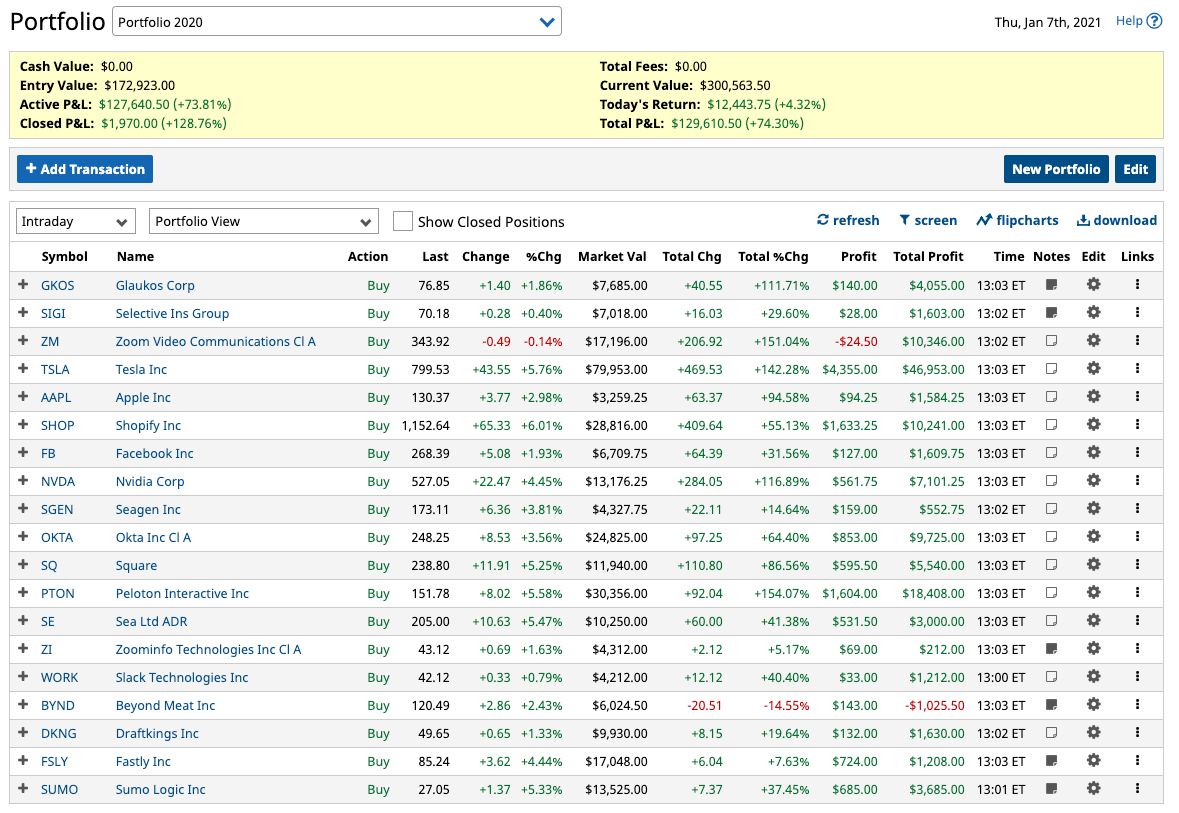Expand the NVDA row details

(23, 481)
